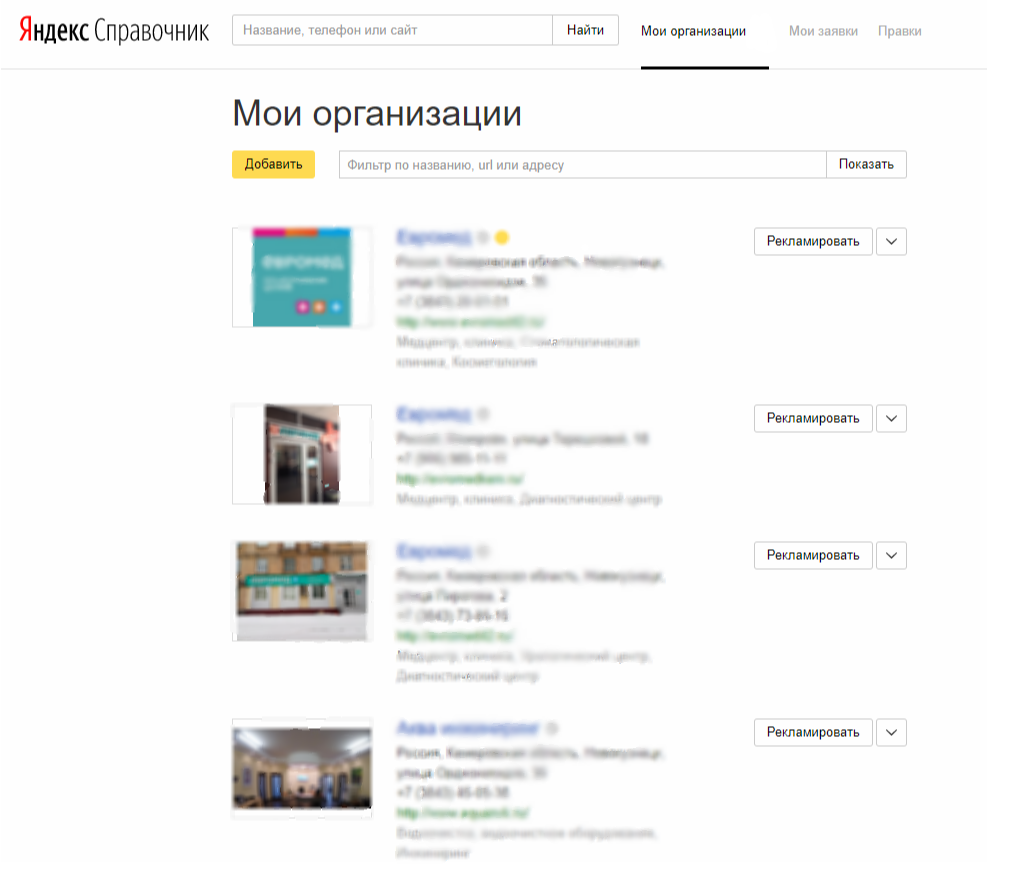Viewport: 1021px width, 870px height.
Task: Open the entrance door photo of second organization
Action: pyautogui.click(x=302, y=454)
